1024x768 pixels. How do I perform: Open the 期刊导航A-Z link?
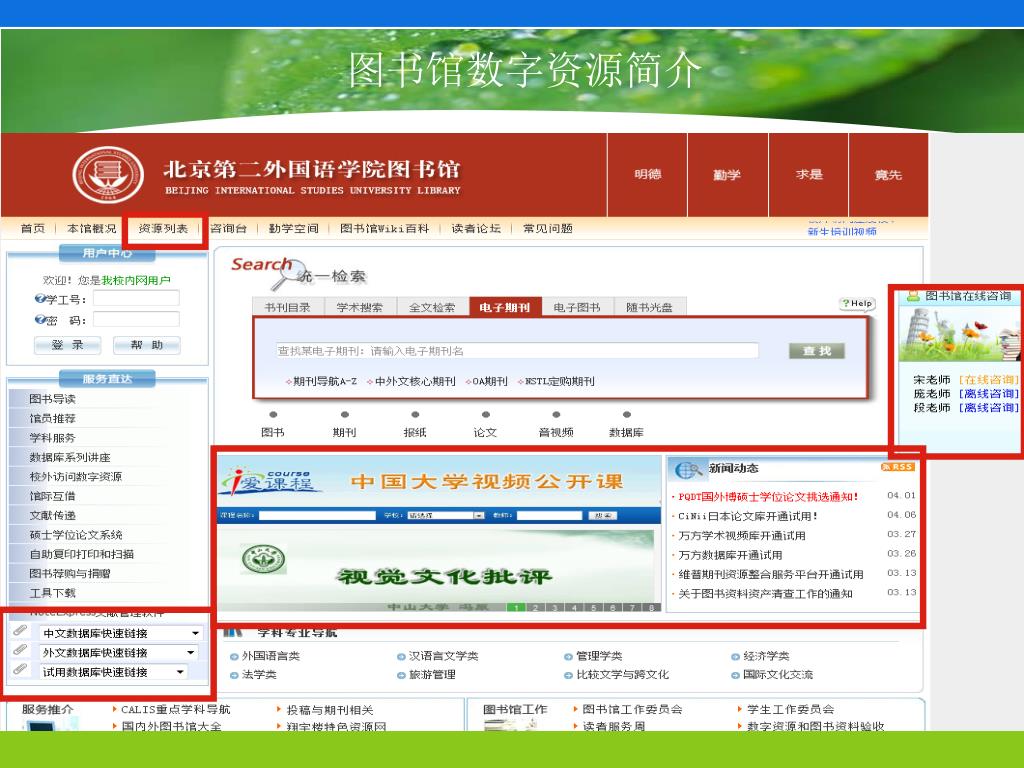pos(325,381)
